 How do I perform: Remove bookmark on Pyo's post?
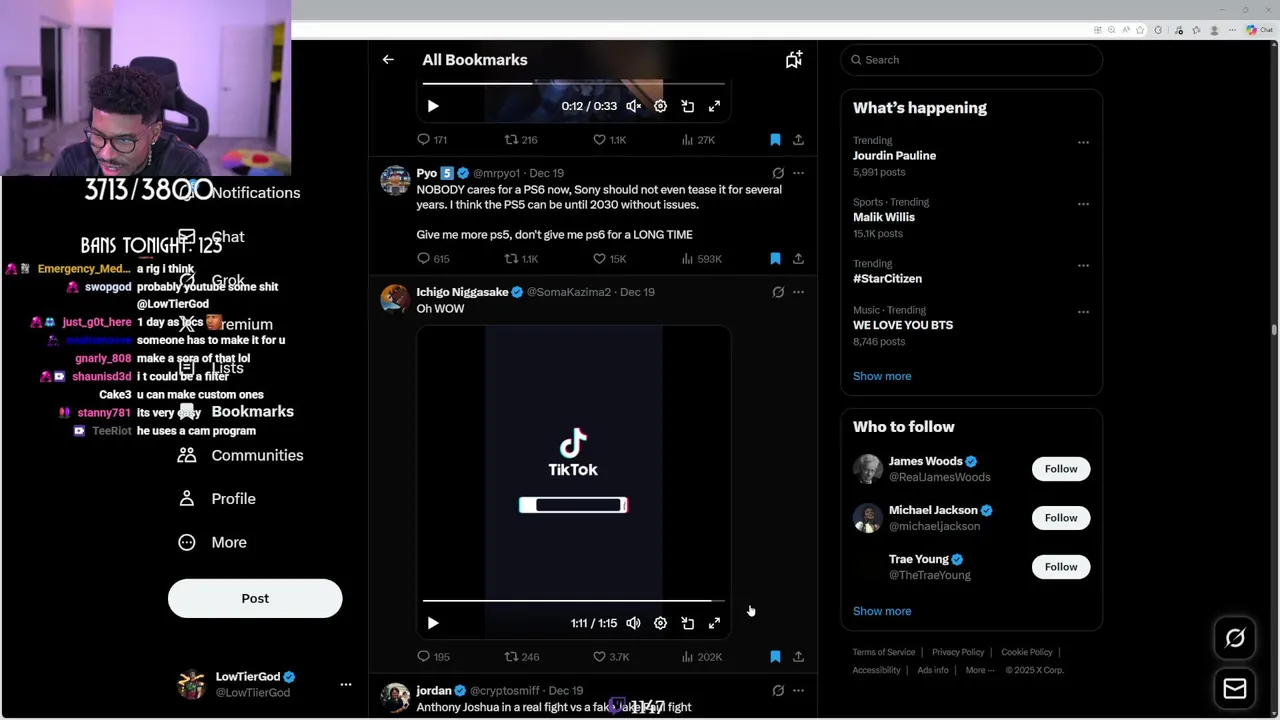[775, 259]
